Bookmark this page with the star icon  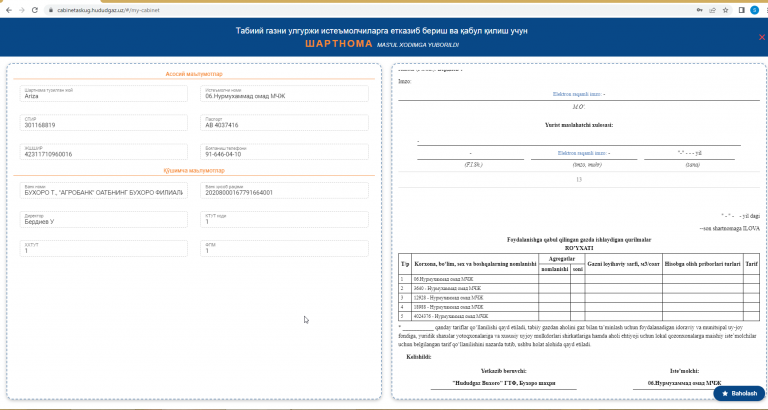click(x=725, y=10)
